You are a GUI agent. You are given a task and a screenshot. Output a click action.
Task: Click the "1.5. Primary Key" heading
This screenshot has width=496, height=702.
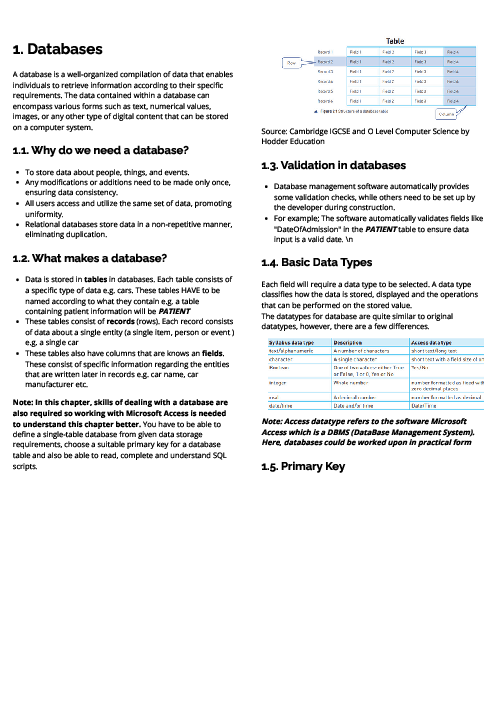coord(303,467)
